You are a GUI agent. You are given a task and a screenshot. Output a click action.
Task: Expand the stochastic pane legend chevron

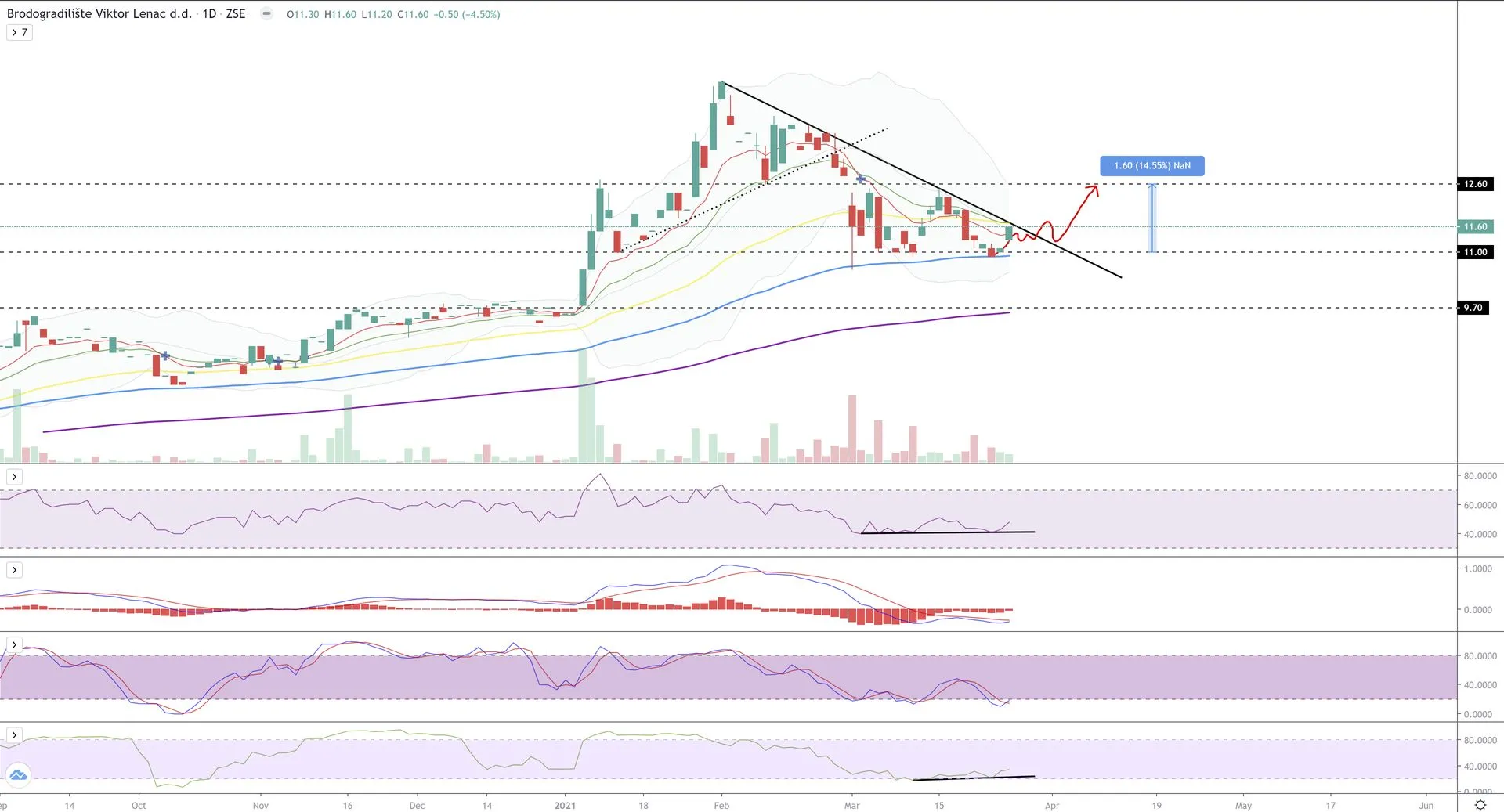coord(14,644)
